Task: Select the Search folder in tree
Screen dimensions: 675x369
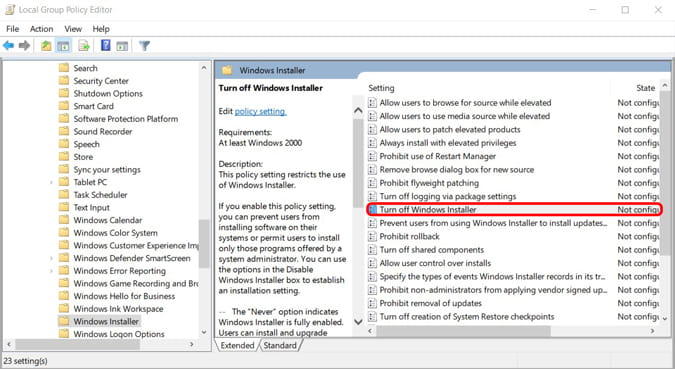Action: point(85,68)
